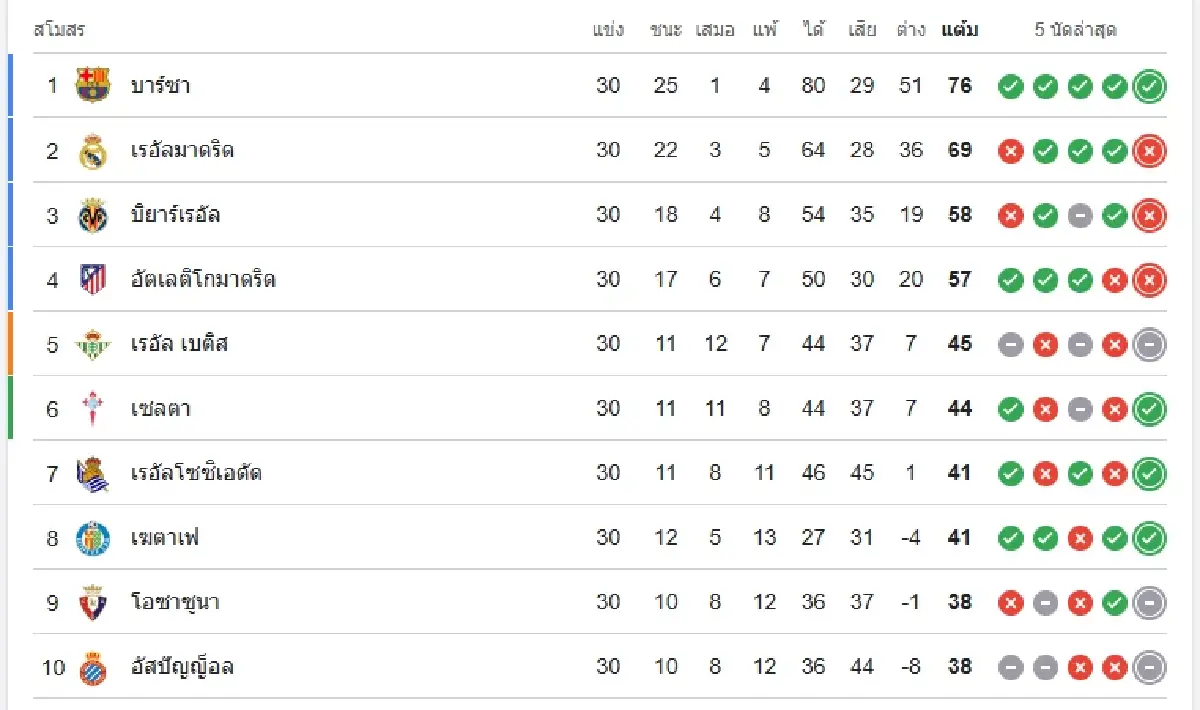This screenshot has width=1200, height=710.
Task: Click the only red loss icon in Getafe's row
Action: pos(1080,538)
